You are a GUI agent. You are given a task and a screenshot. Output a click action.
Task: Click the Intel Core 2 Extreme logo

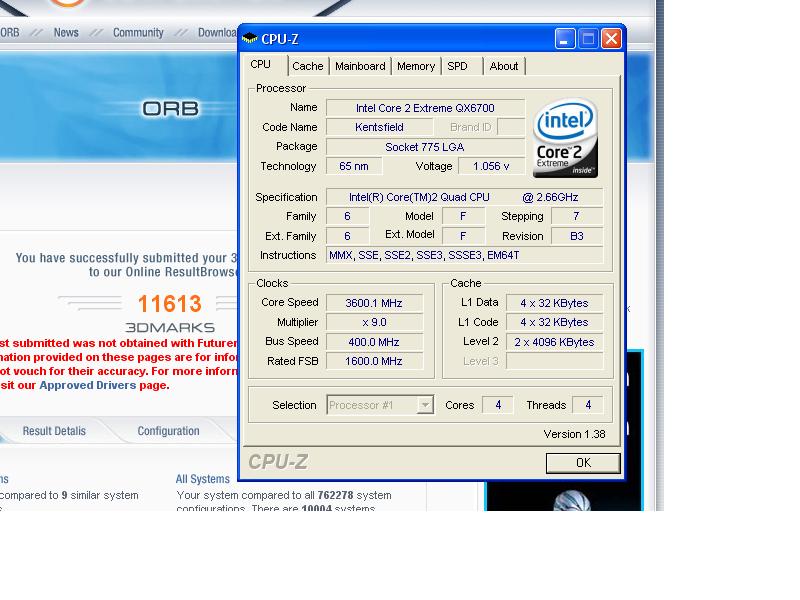tap(565, 138)
